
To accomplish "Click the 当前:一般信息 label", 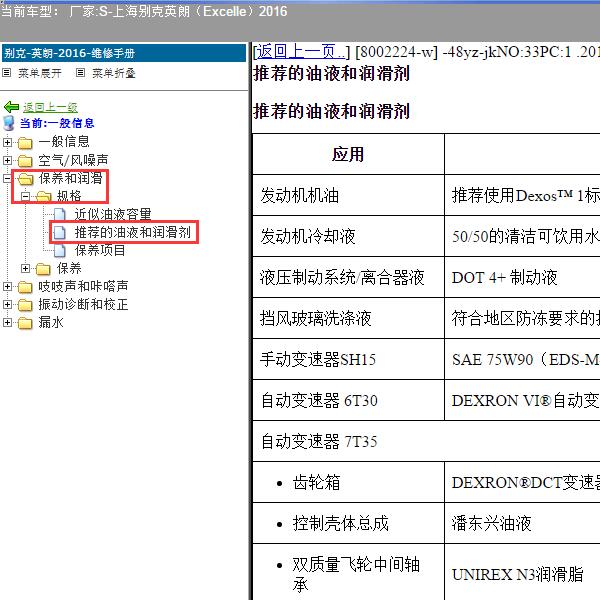I will click(57, 123).
